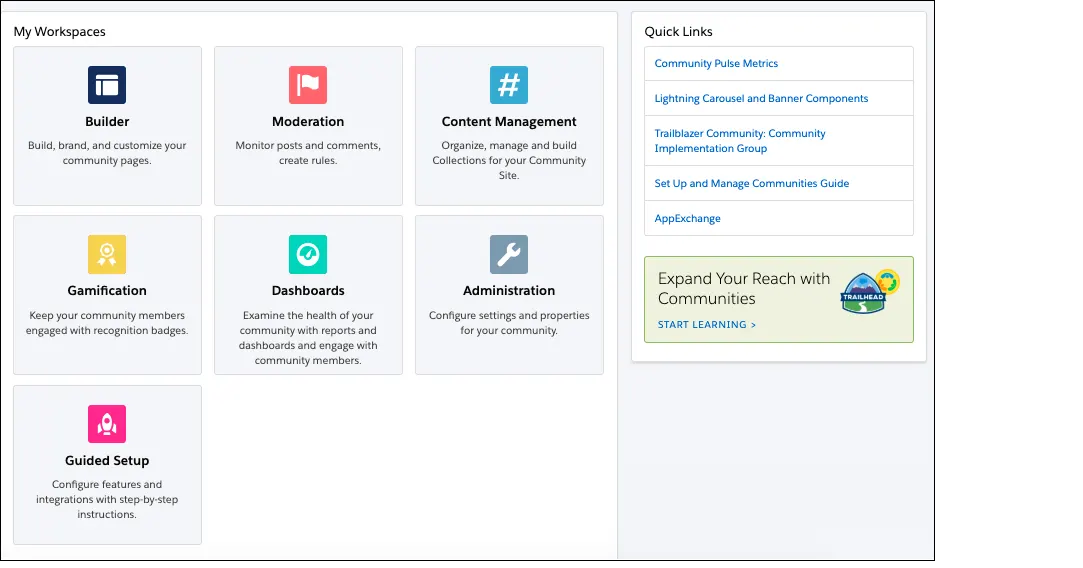Open Community Pulse Metrics link
The height and width of the screenshot is (568, 1083).
click(716, 64)
